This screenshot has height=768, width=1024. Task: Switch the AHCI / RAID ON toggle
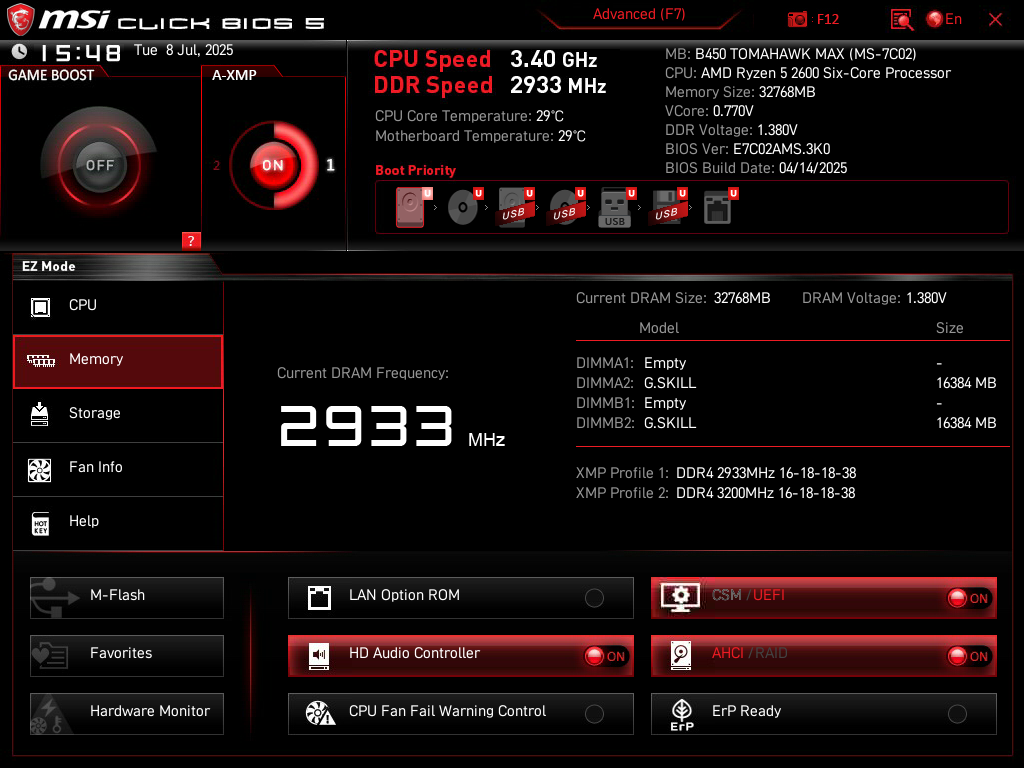[x=969, y=656]
